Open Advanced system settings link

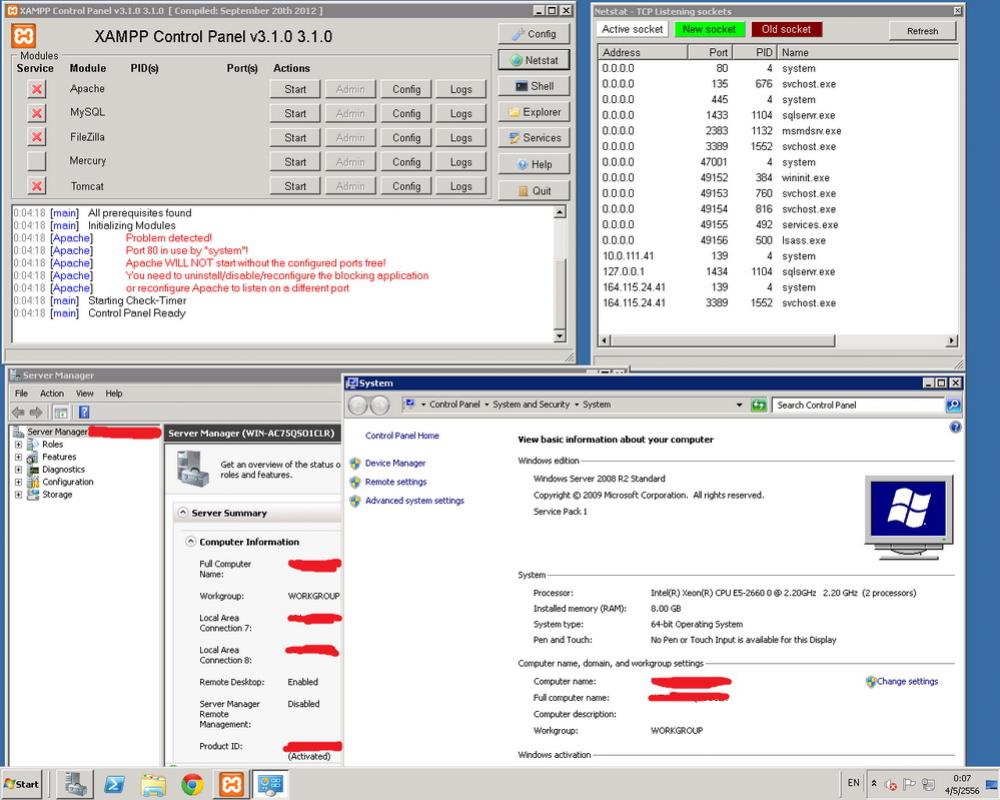coord(415,501)
